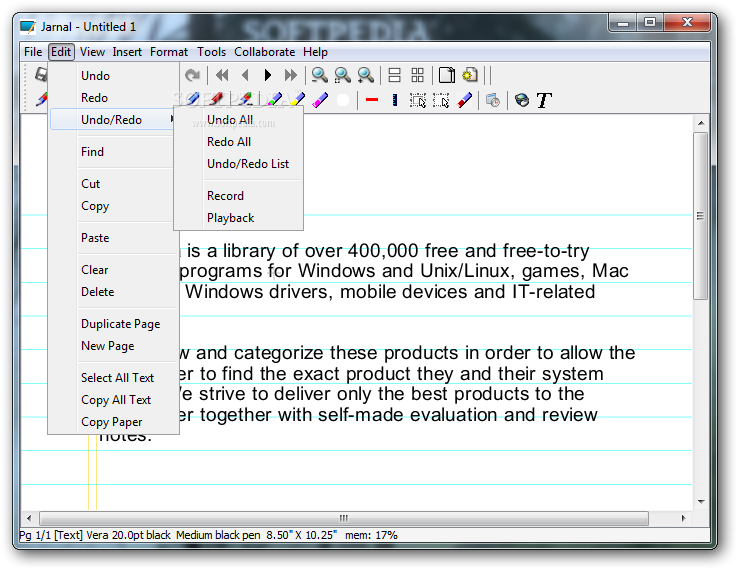The height and width of the screenshot is (570, 738).
Task: Select Record in submenu
Action: click(x=238, y=196)
